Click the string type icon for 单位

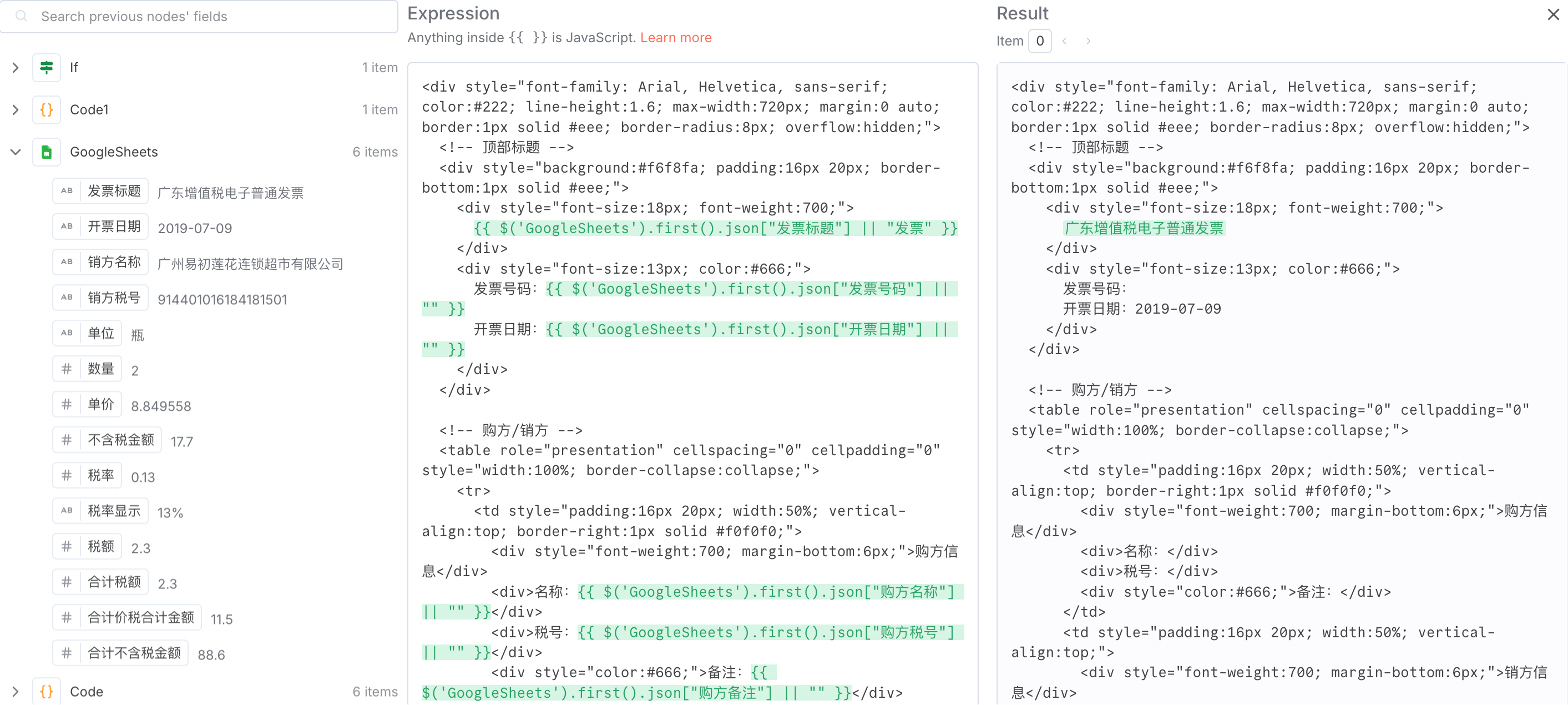coord(67,333)
